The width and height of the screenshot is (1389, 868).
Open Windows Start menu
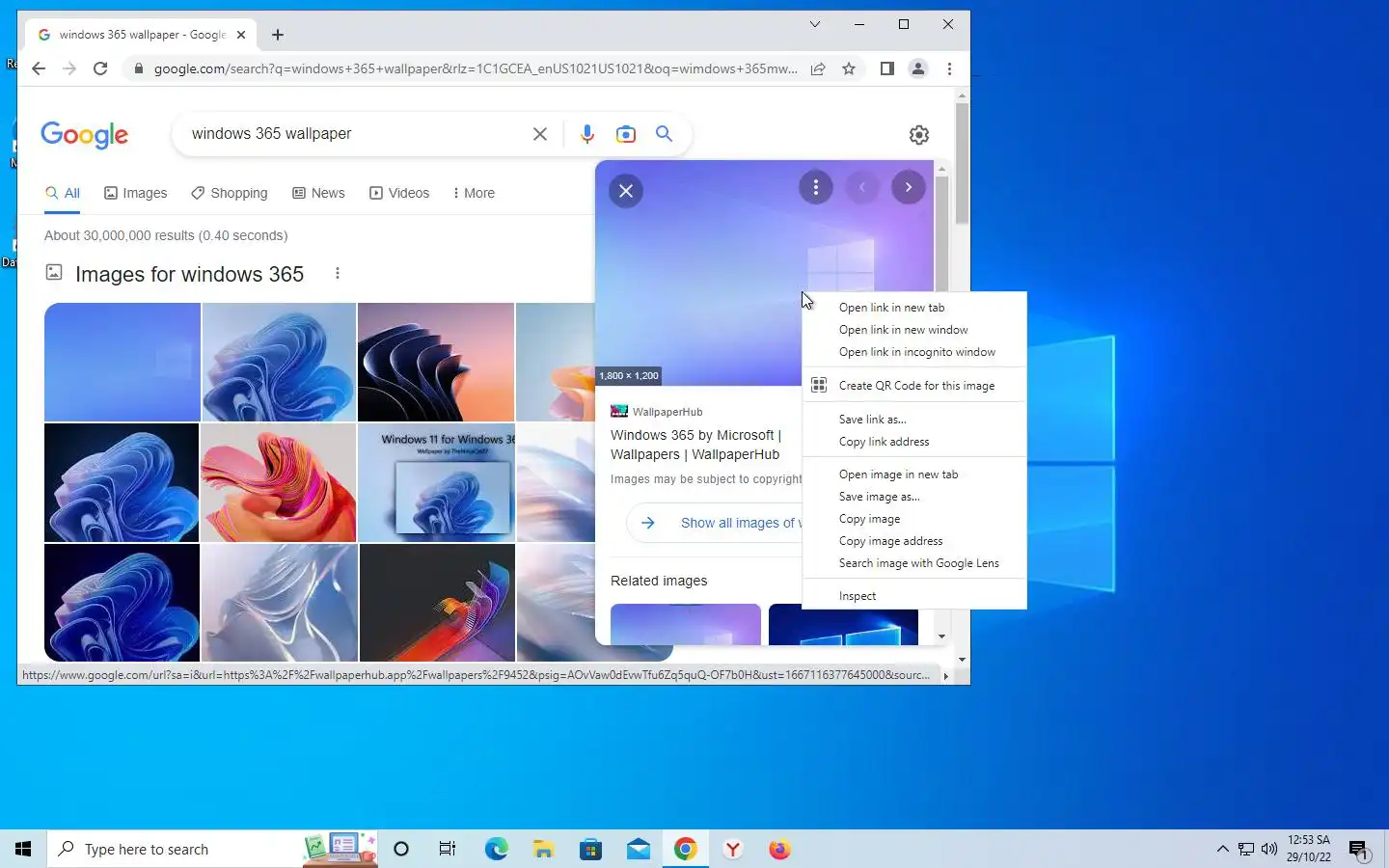(23, 849)
